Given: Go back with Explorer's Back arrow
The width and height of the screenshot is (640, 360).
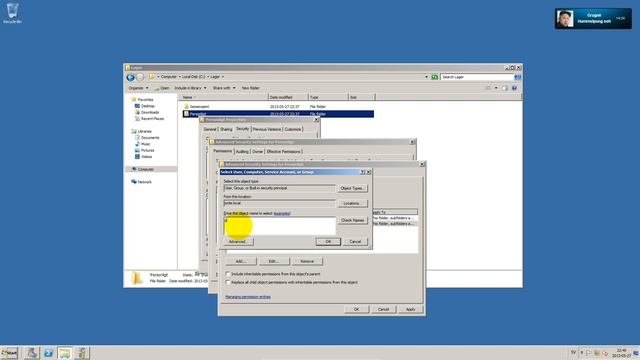Looking at the screenshot, I should click(x=130, y=77).
